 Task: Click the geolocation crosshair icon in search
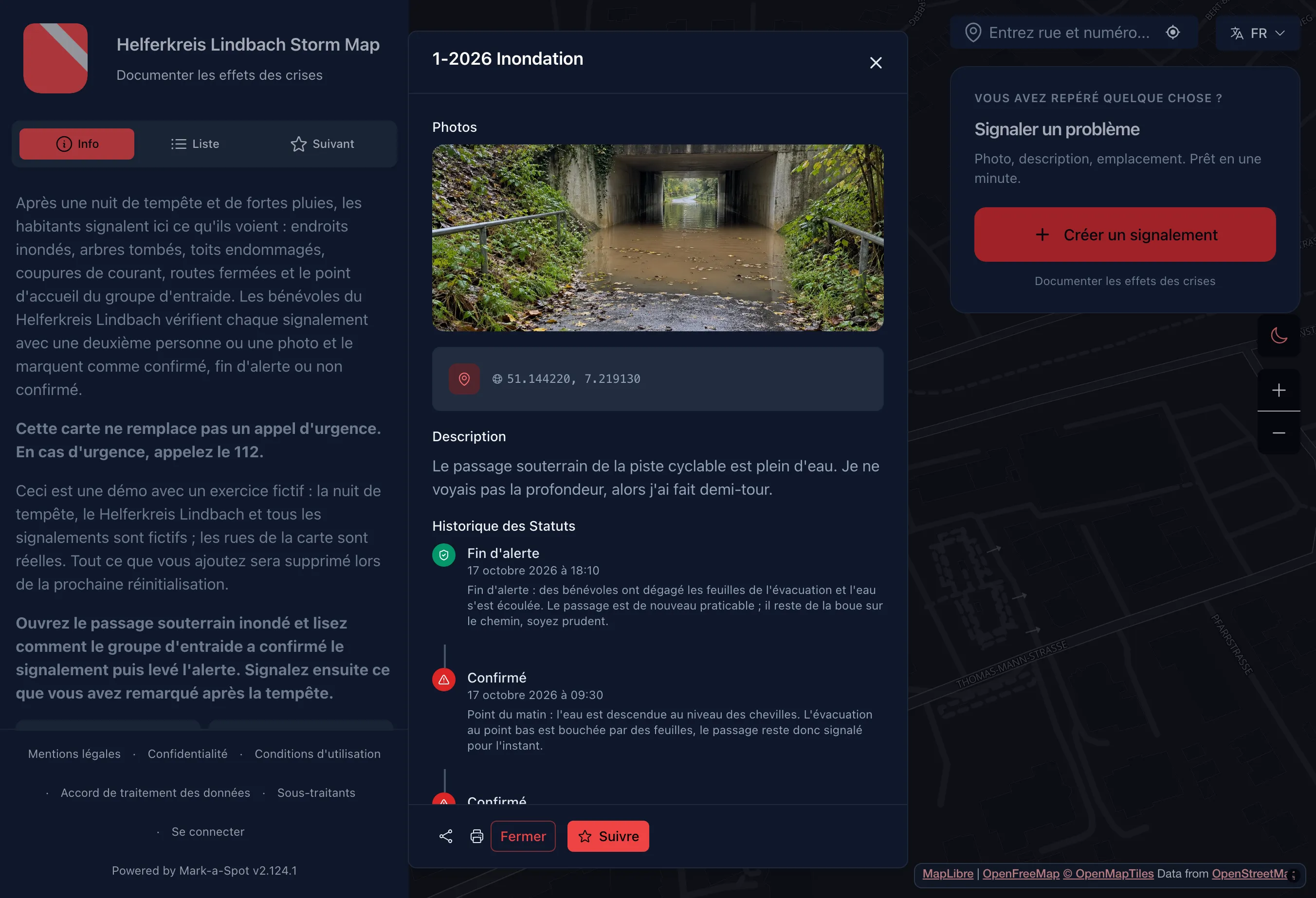coord(1173,32)
